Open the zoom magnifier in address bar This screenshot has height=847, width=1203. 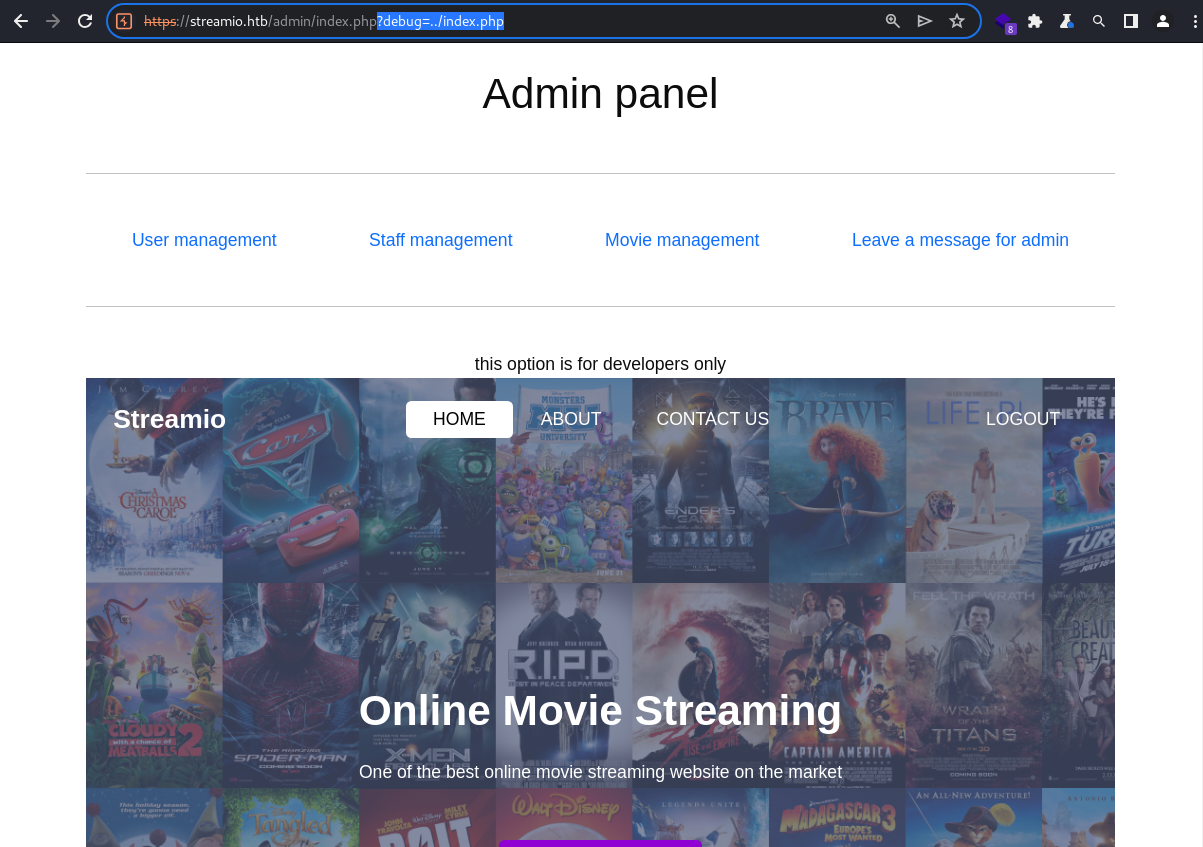[893, 21]
